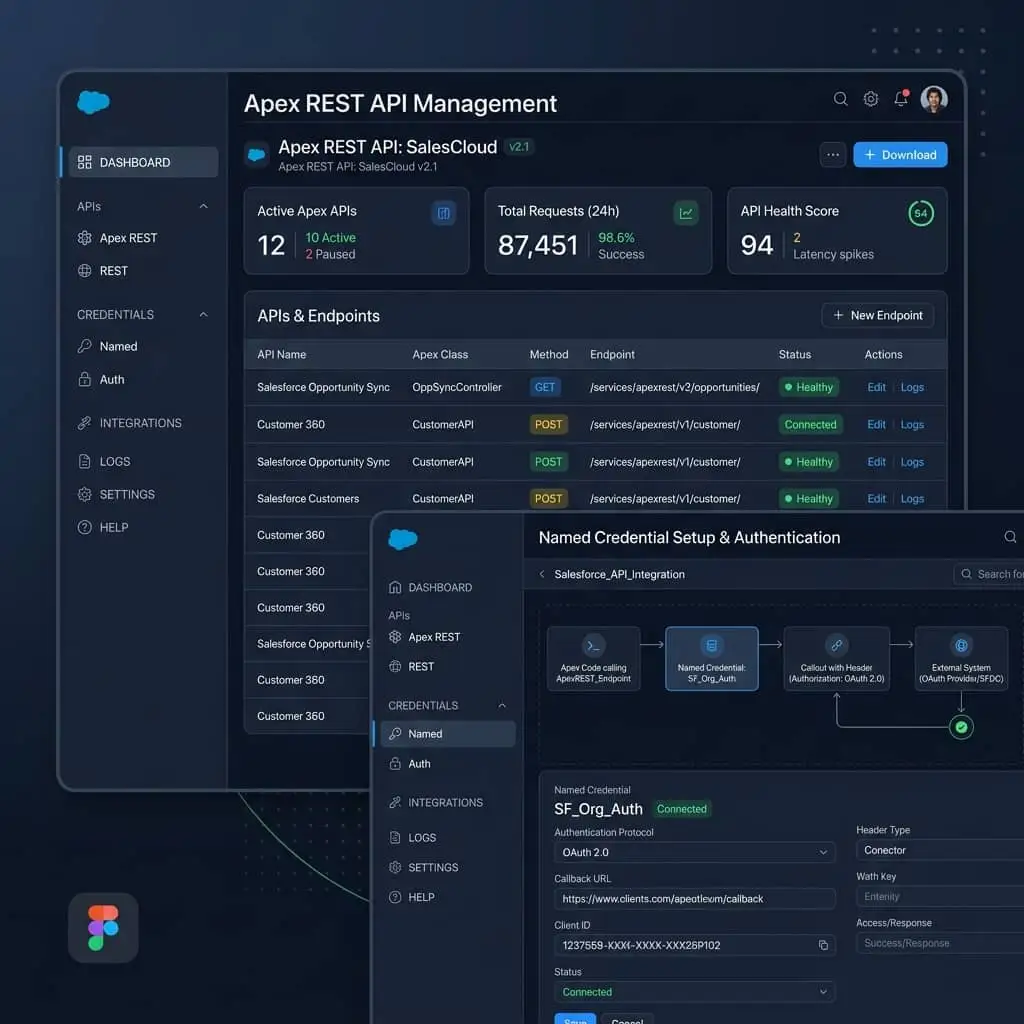
Task: Click Logs in the Salesforce Customers row
Action: (x=912, y=499)
